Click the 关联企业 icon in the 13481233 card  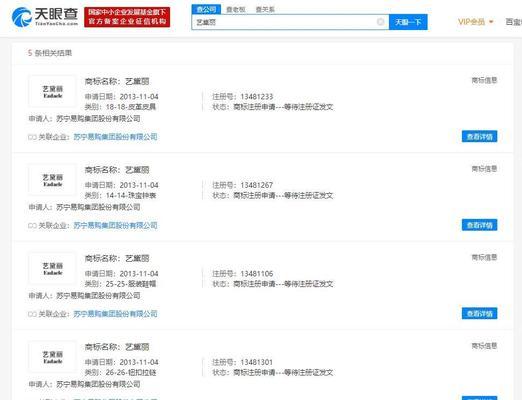point(32,137)
